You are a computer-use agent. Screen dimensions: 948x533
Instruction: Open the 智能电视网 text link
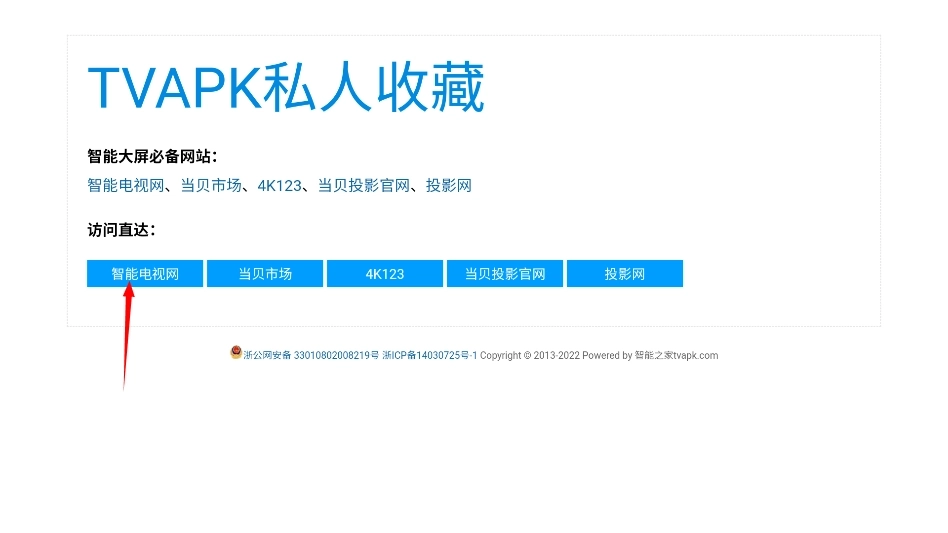pos(125,185)
